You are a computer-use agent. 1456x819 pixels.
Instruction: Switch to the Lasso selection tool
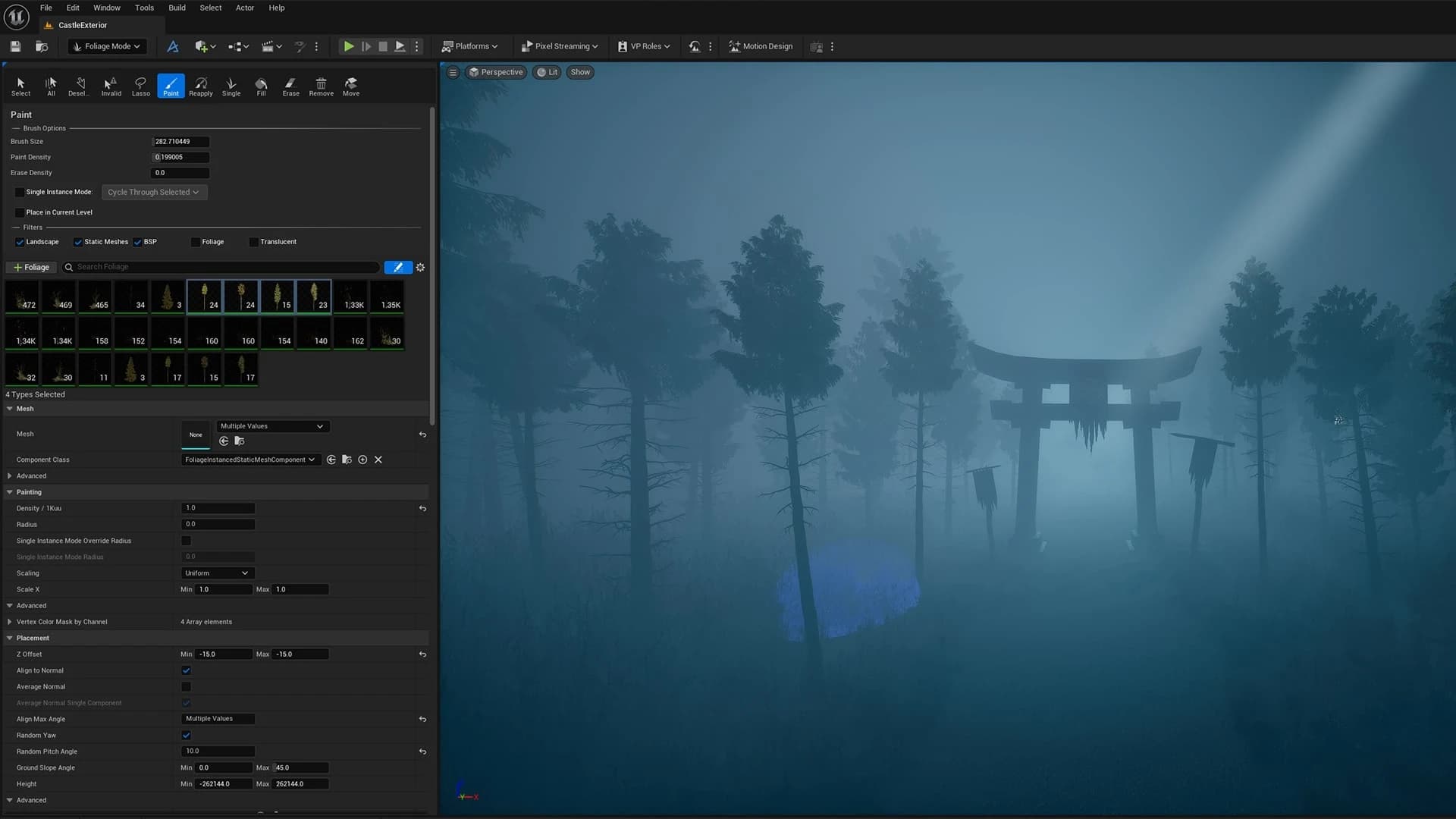point(140,86)
